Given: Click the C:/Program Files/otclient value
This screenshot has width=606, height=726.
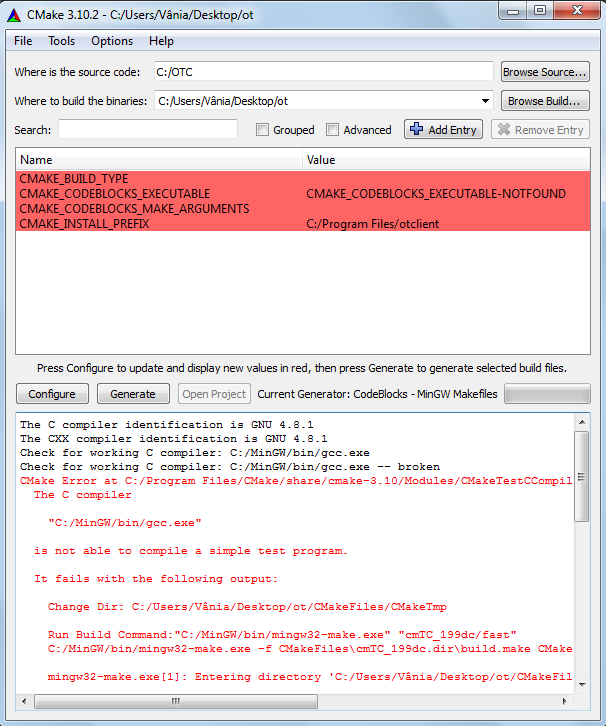Looking at the screenshot, I should click(373, 224).
